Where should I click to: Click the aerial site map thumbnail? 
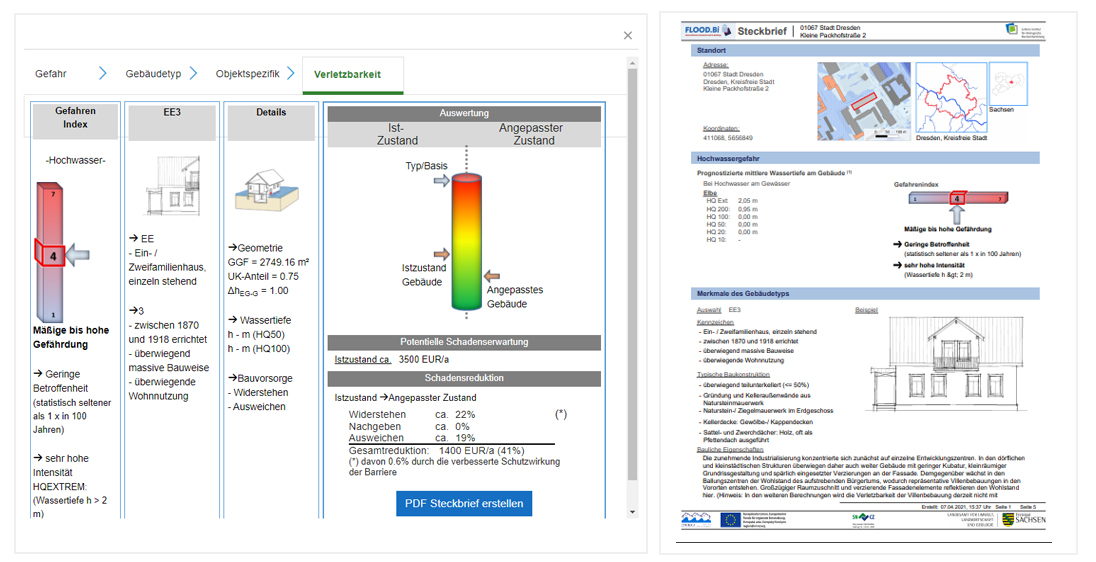tap(856, 97)
